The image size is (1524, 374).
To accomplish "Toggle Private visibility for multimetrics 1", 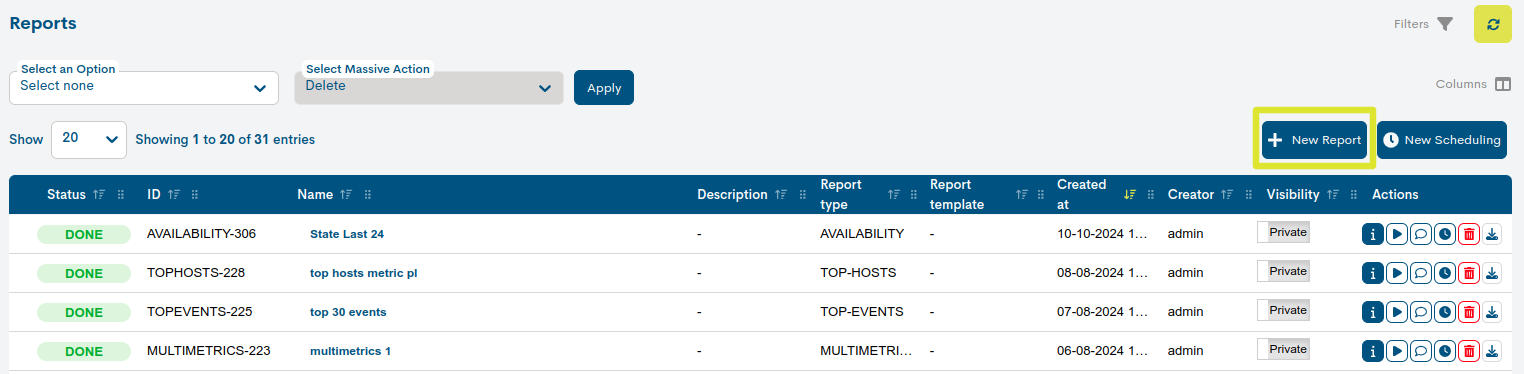I will [x=1283, y=349].
